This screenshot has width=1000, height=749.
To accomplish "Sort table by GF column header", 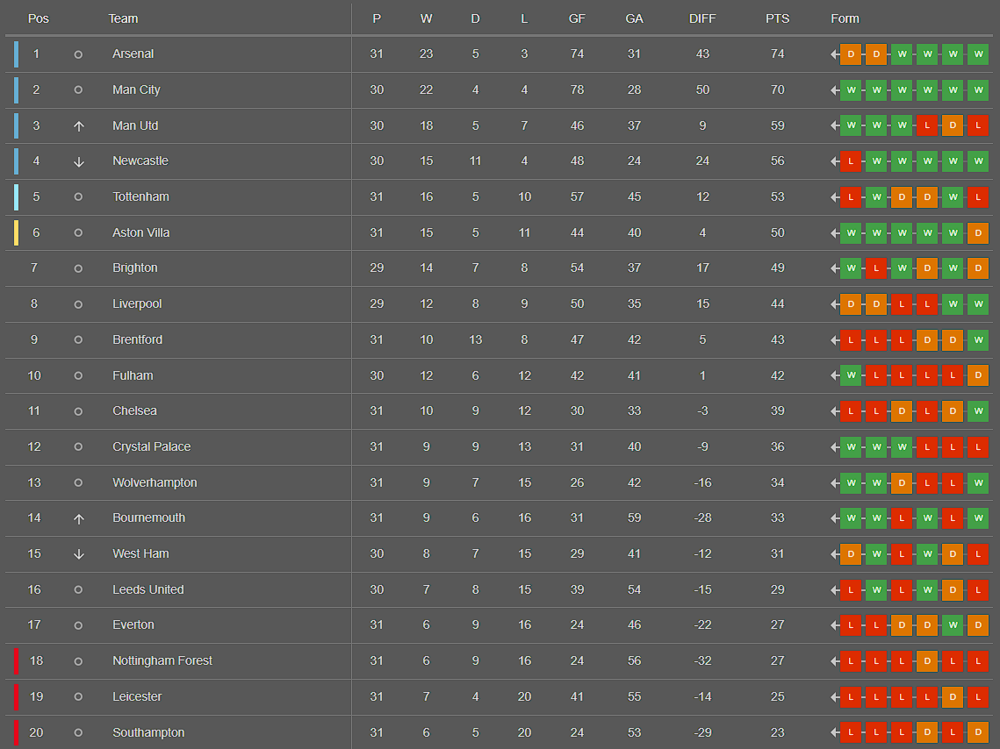I will 577,19.
